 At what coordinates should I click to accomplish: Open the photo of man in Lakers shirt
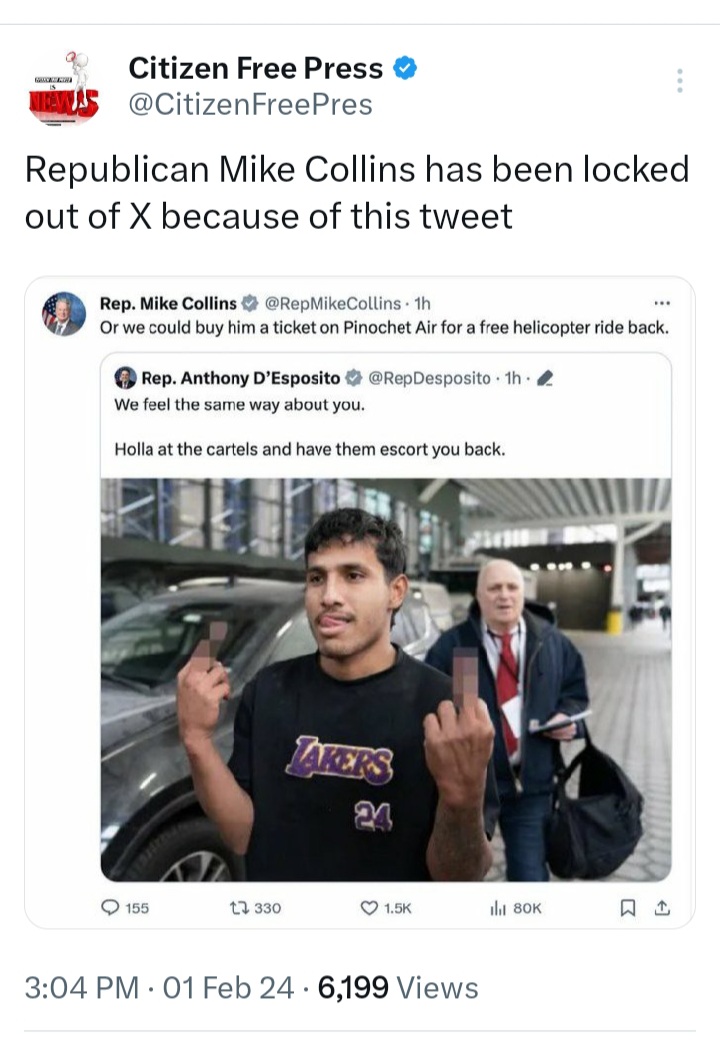point(386,679)
